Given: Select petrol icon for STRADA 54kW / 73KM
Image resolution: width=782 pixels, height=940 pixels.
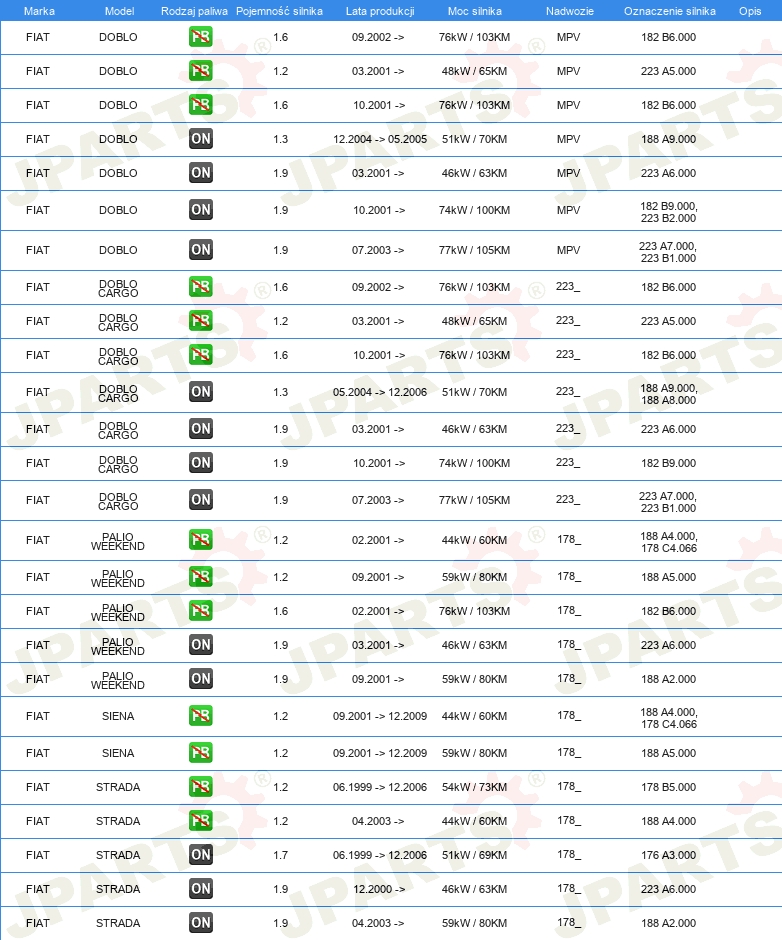Looking at the screenshot, I should 200,787.
